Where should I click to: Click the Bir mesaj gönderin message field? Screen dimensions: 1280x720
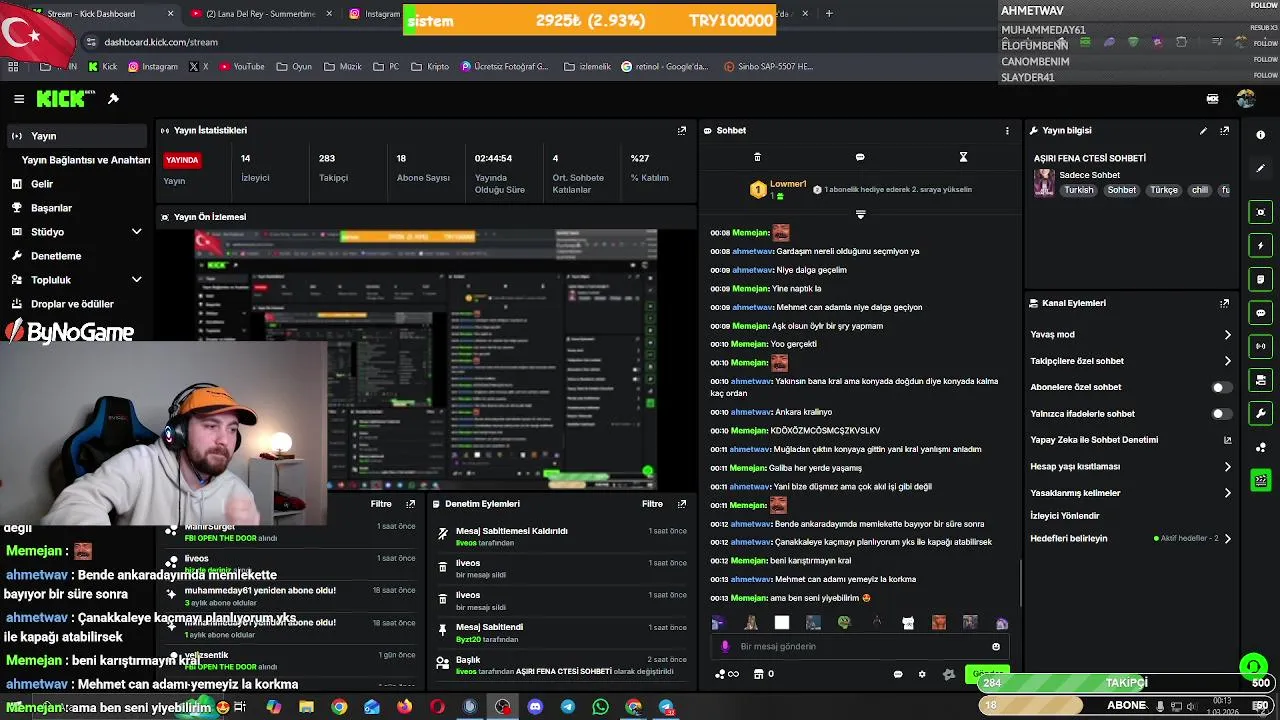860,647
